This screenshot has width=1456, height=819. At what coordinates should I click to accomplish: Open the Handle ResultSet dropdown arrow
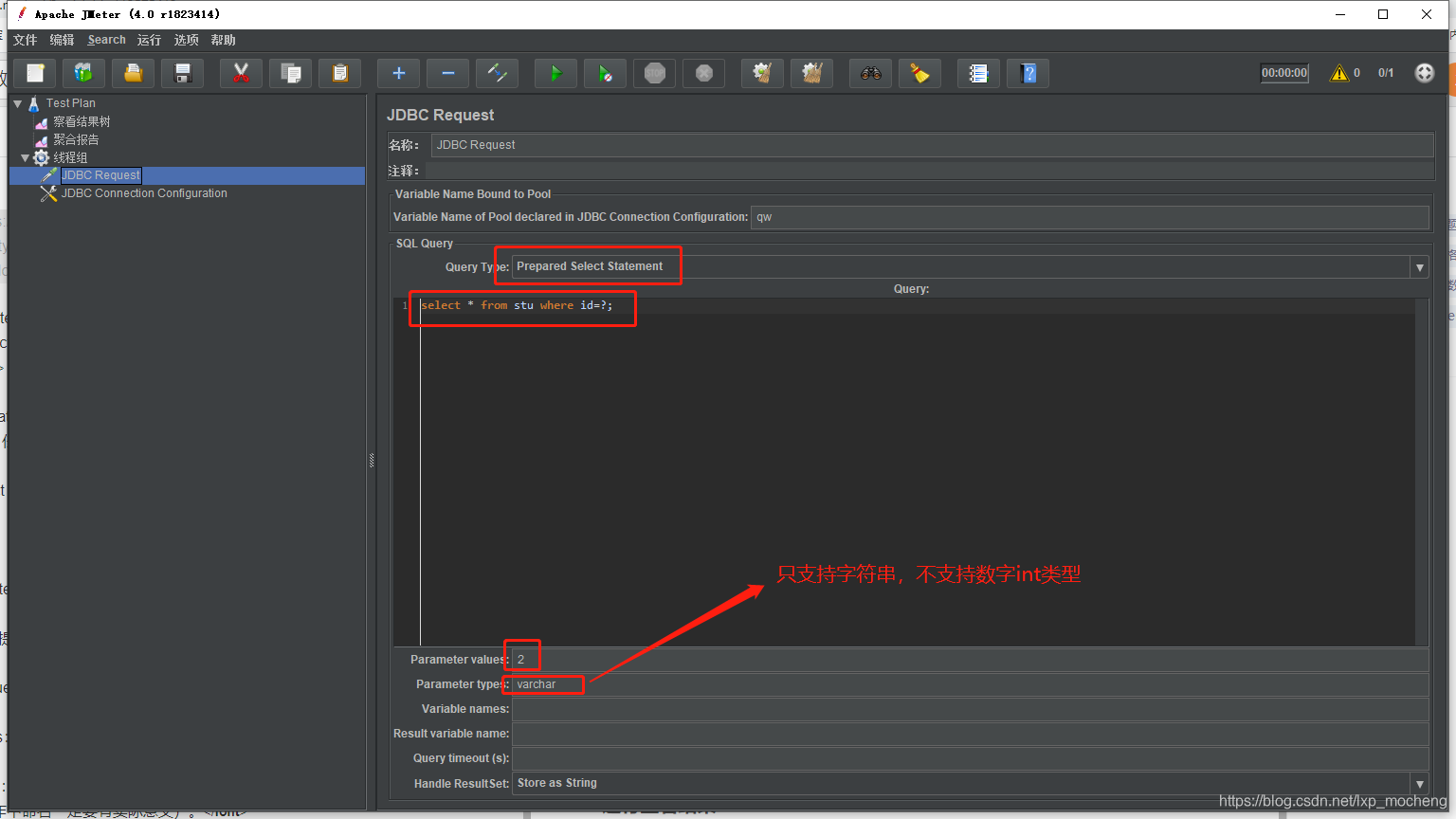[1420, 784]
